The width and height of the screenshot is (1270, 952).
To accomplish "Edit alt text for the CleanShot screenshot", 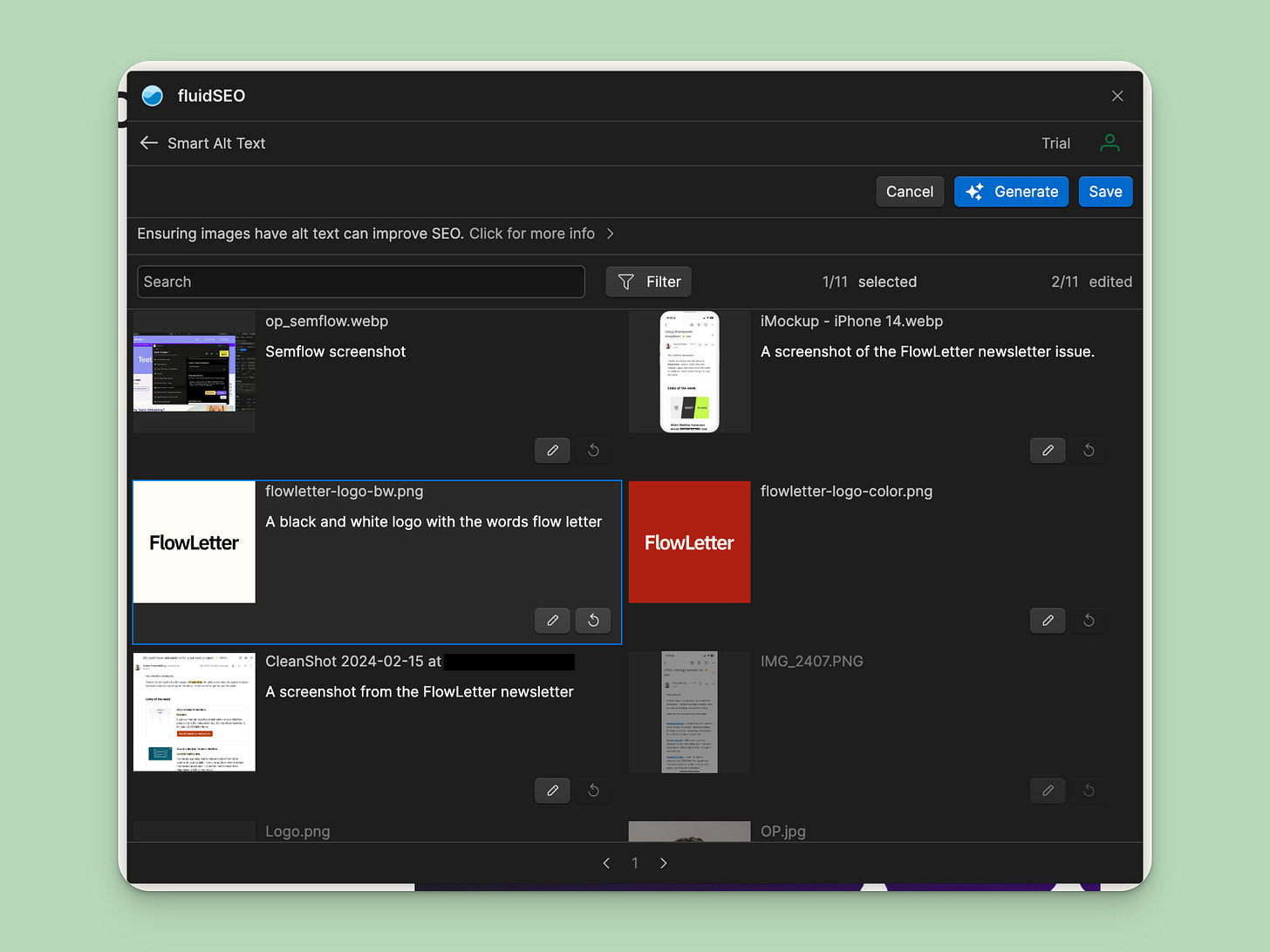I will (553, 791).
